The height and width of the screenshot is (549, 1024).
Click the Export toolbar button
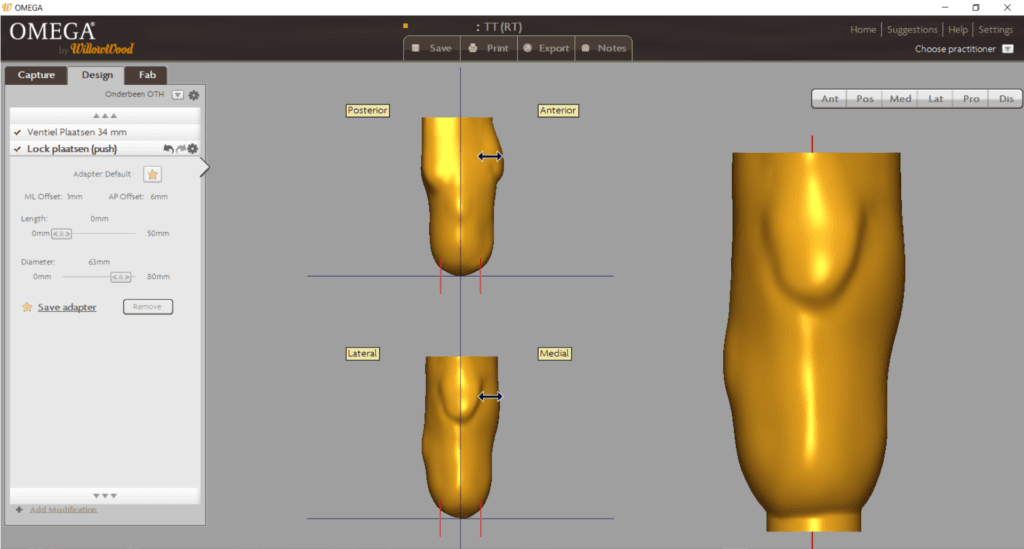[x=545, y=48]
